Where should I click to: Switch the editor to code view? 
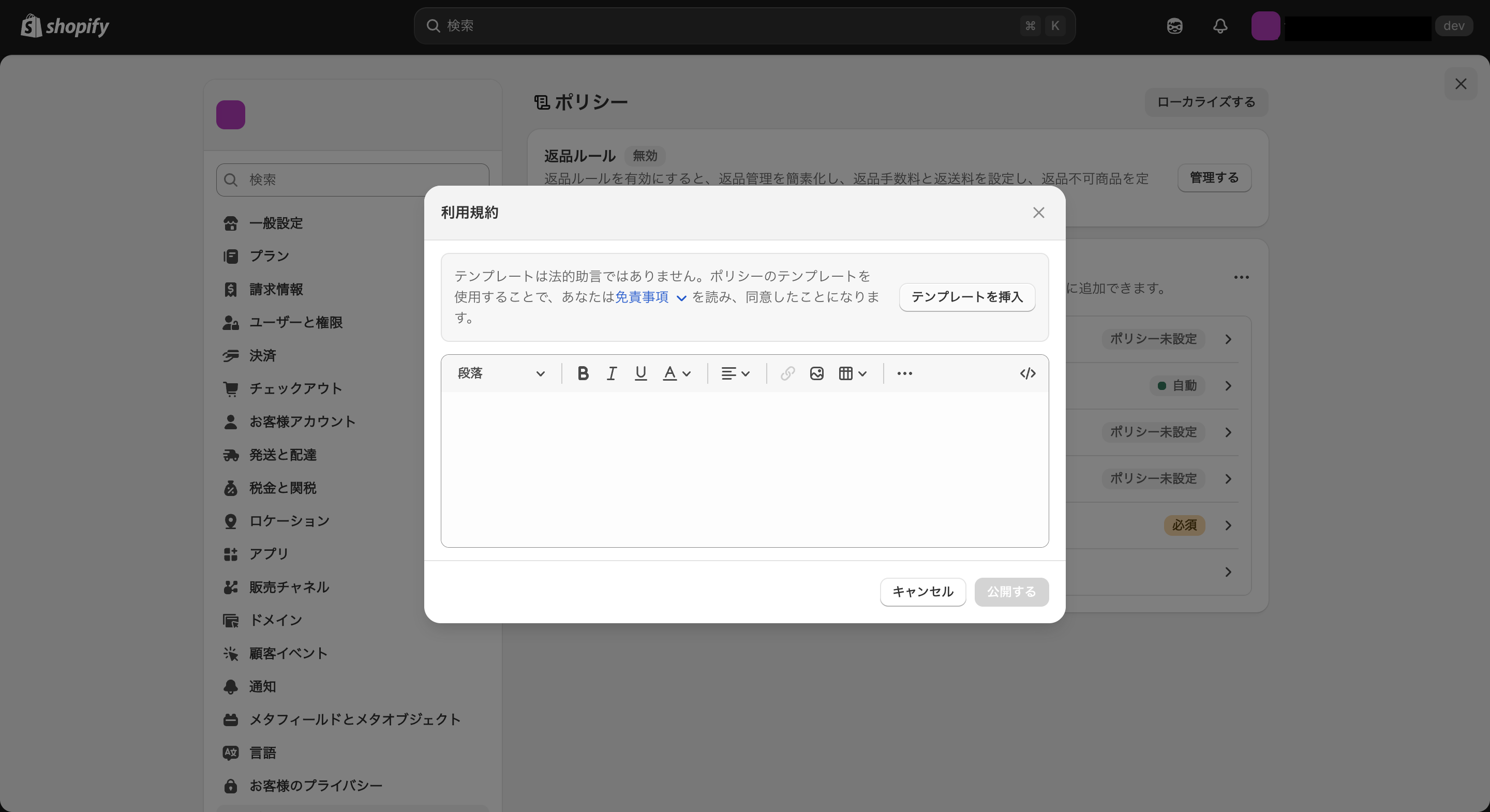pyautogui.click(x=1027, y=373)
